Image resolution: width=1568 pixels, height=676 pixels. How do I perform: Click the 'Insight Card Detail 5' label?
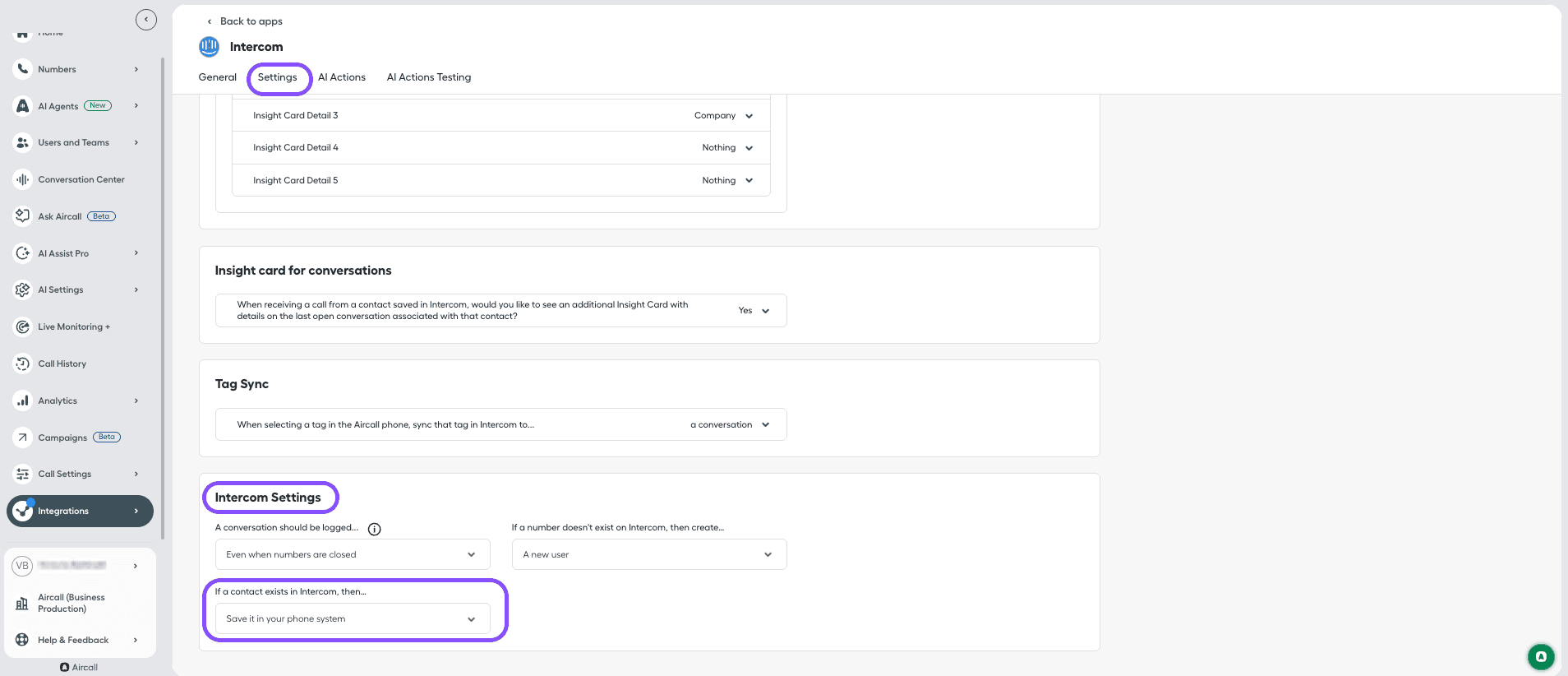pos(296,180)
